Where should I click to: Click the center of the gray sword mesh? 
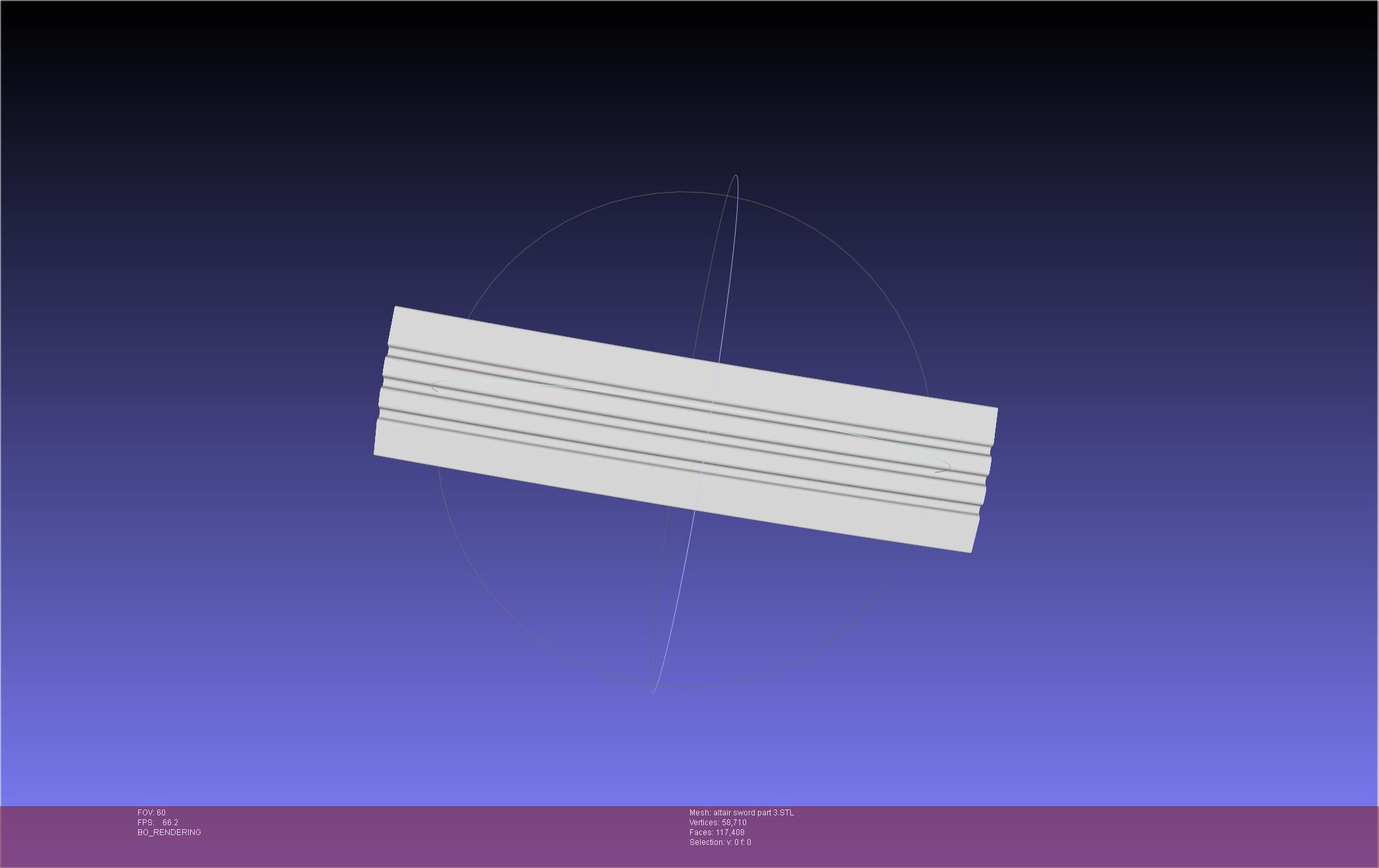coord(686,429)
